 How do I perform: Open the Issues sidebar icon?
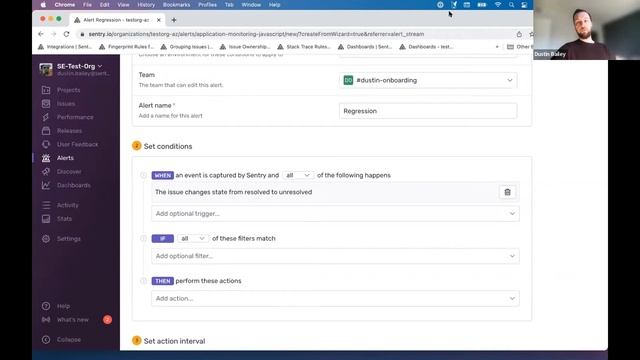pos(46,104)
